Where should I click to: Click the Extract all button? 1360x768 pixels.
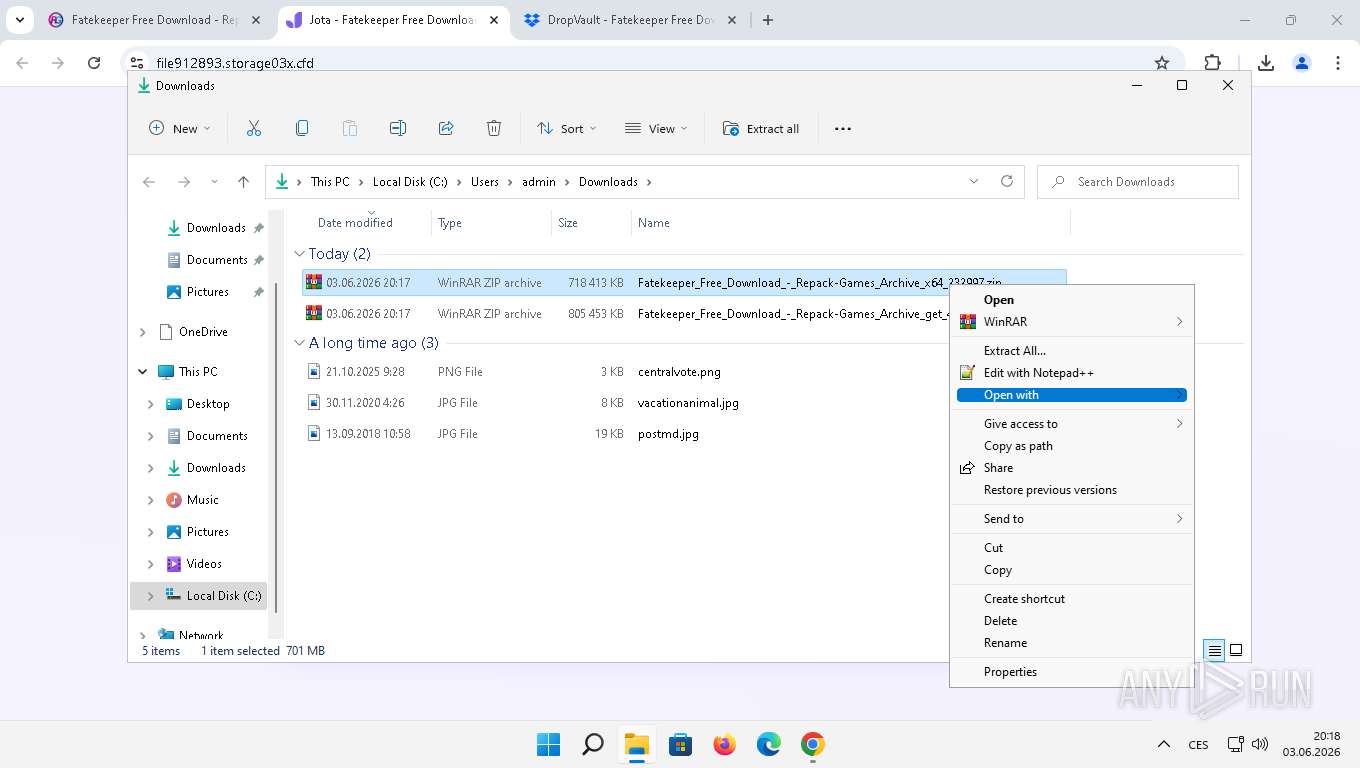(x=761, y=128)
